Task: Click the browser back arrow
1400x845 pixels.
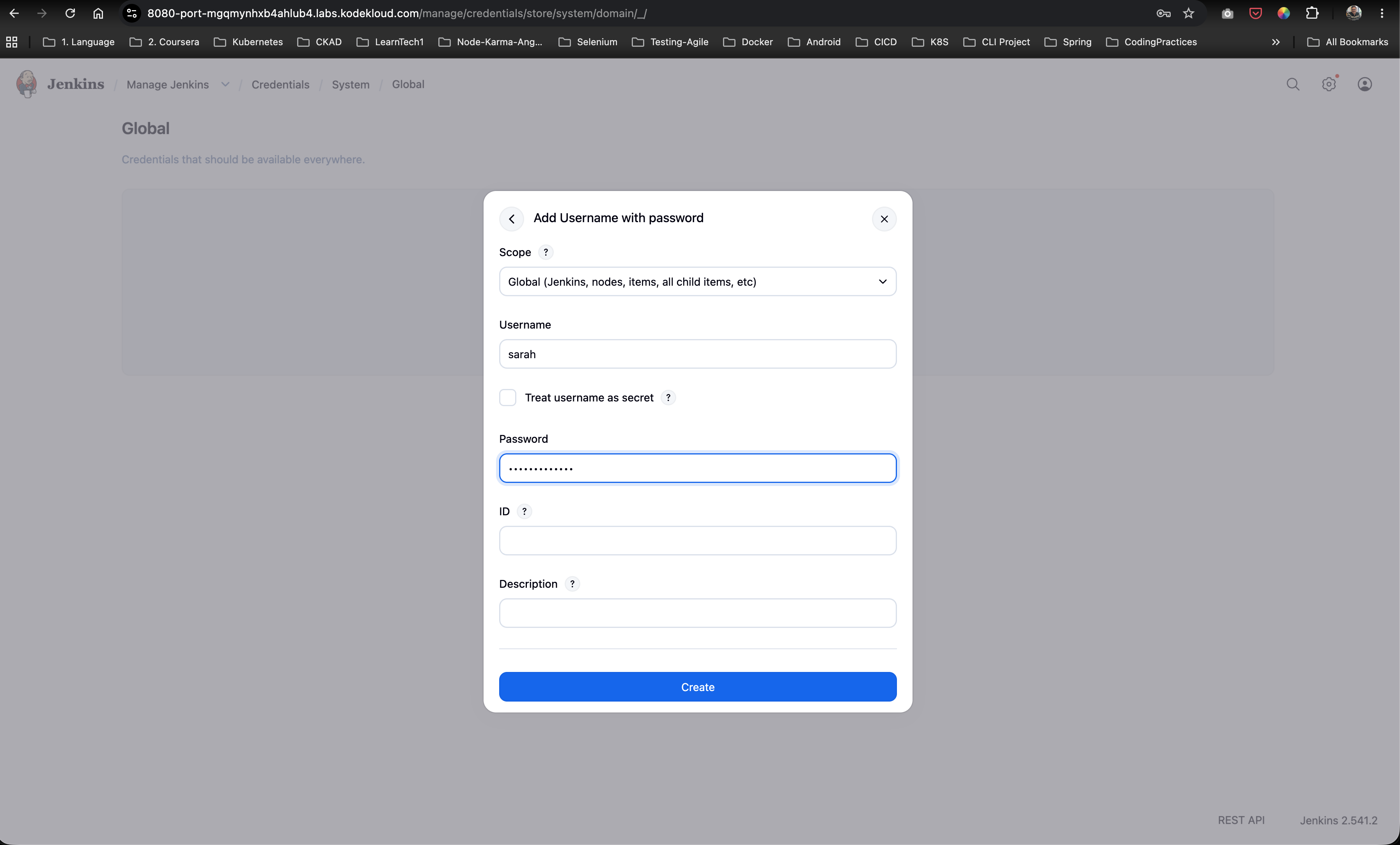Action: 14,13
